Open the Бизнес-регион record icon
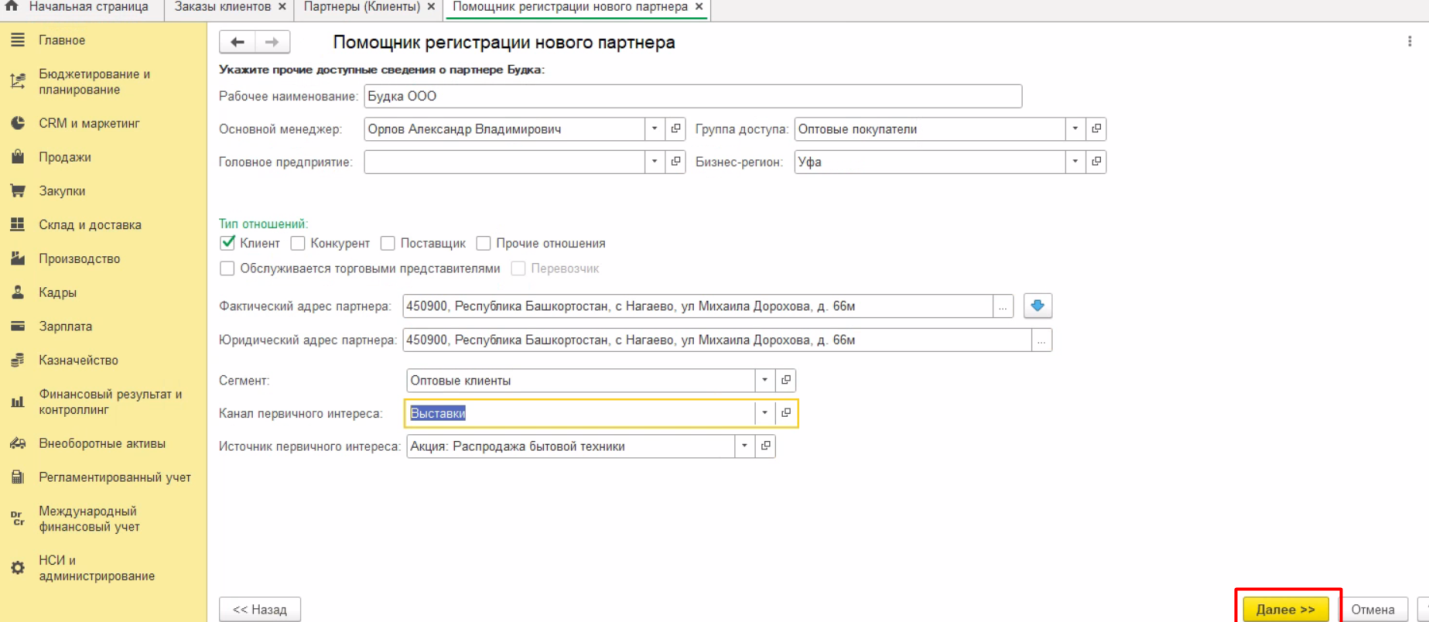The width and height of the screenshot is (1429, 622). (x=1096, y=162)
